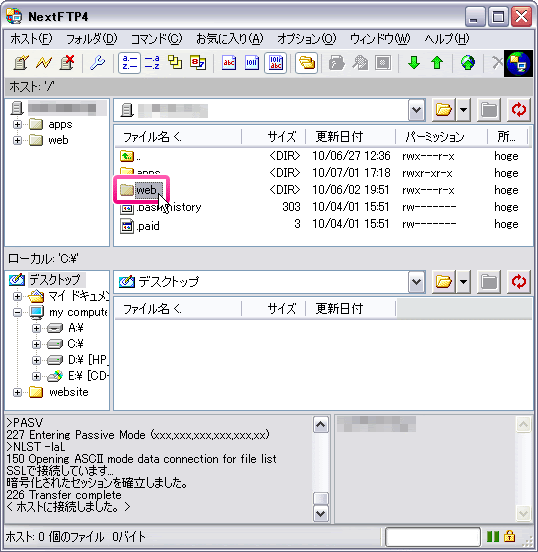Image resolution: width=538 pixels, height=552 pixels.
Task: Open the host path dropdown
Action: (417, 110)
